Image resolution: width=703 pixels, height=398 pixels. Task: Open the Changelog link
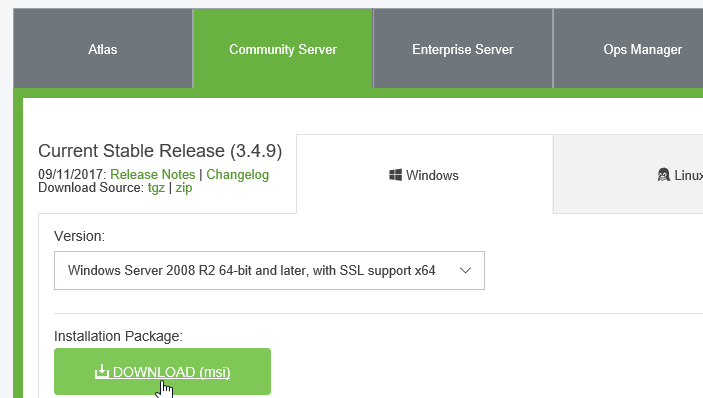click(238, 174)
